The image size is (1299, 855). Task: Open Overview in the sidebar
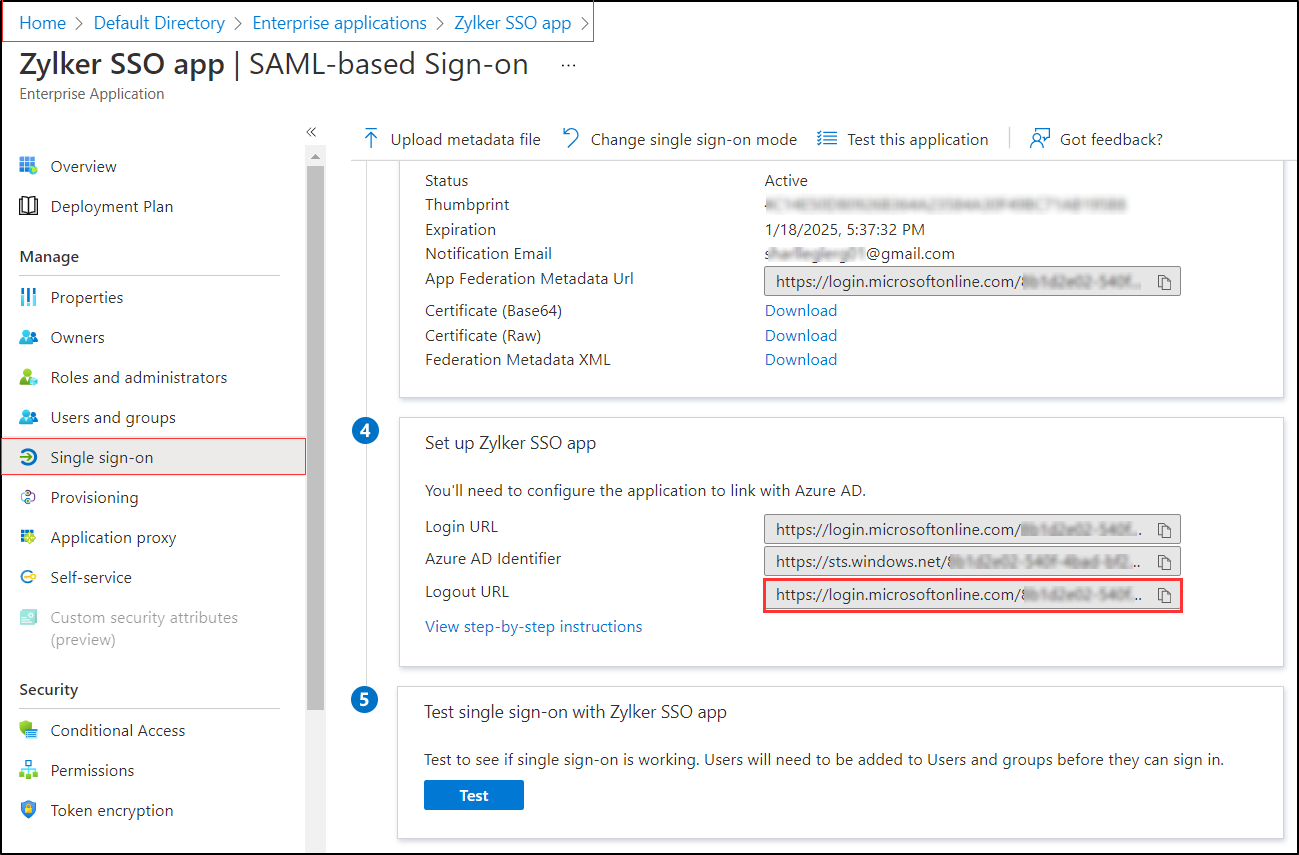coord(83,166)
